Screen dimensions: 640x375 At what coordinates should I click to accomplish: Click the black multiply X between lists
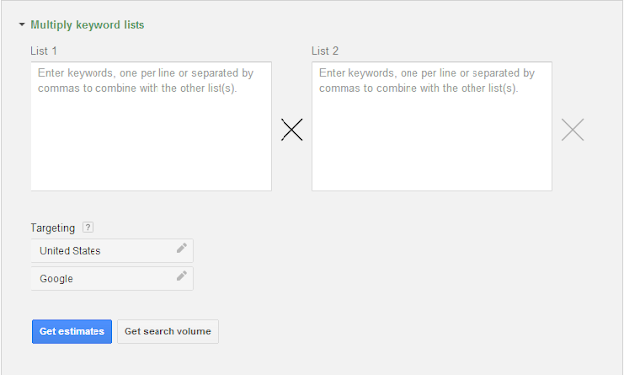292,130
